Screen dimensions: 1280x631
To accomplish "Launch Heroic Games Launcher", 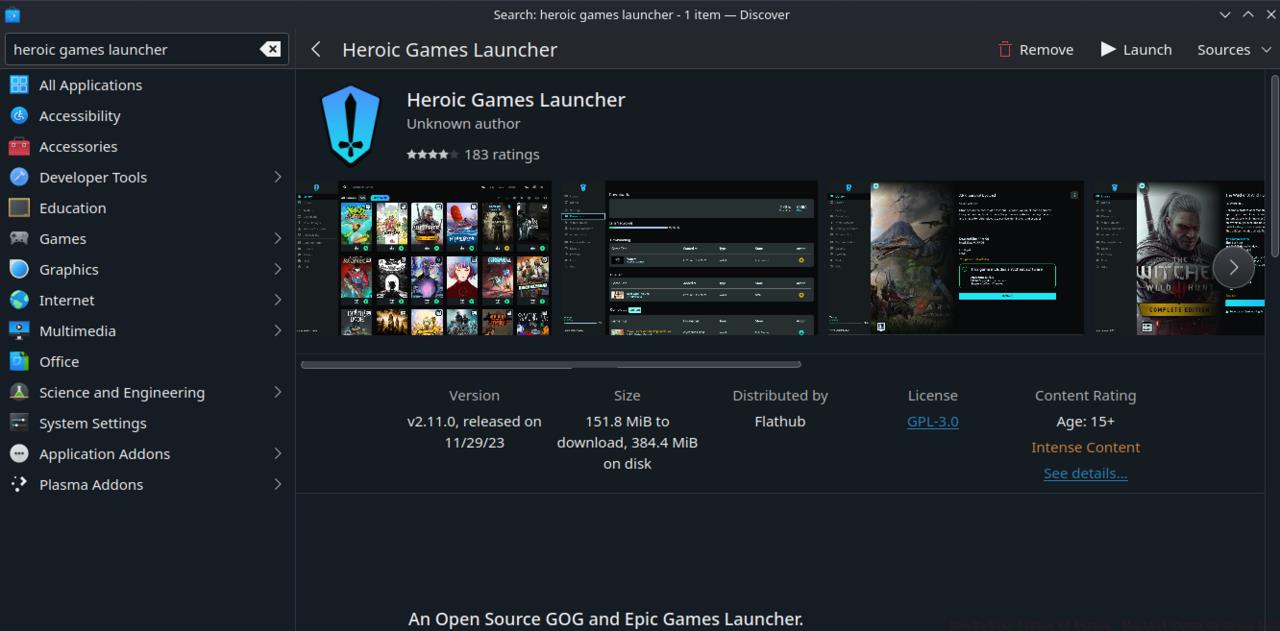I will [1135, 49].
